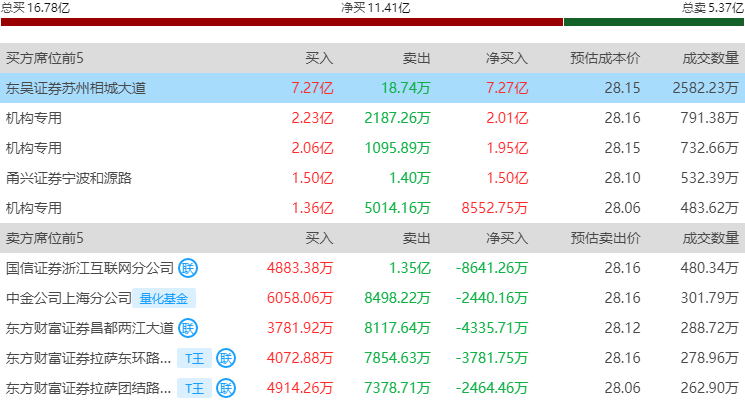Image resolution: width=745 pixels, height=400 pixels.
Task: Click the 2.06亿 buy value
Action: click(x=312, y=148)
